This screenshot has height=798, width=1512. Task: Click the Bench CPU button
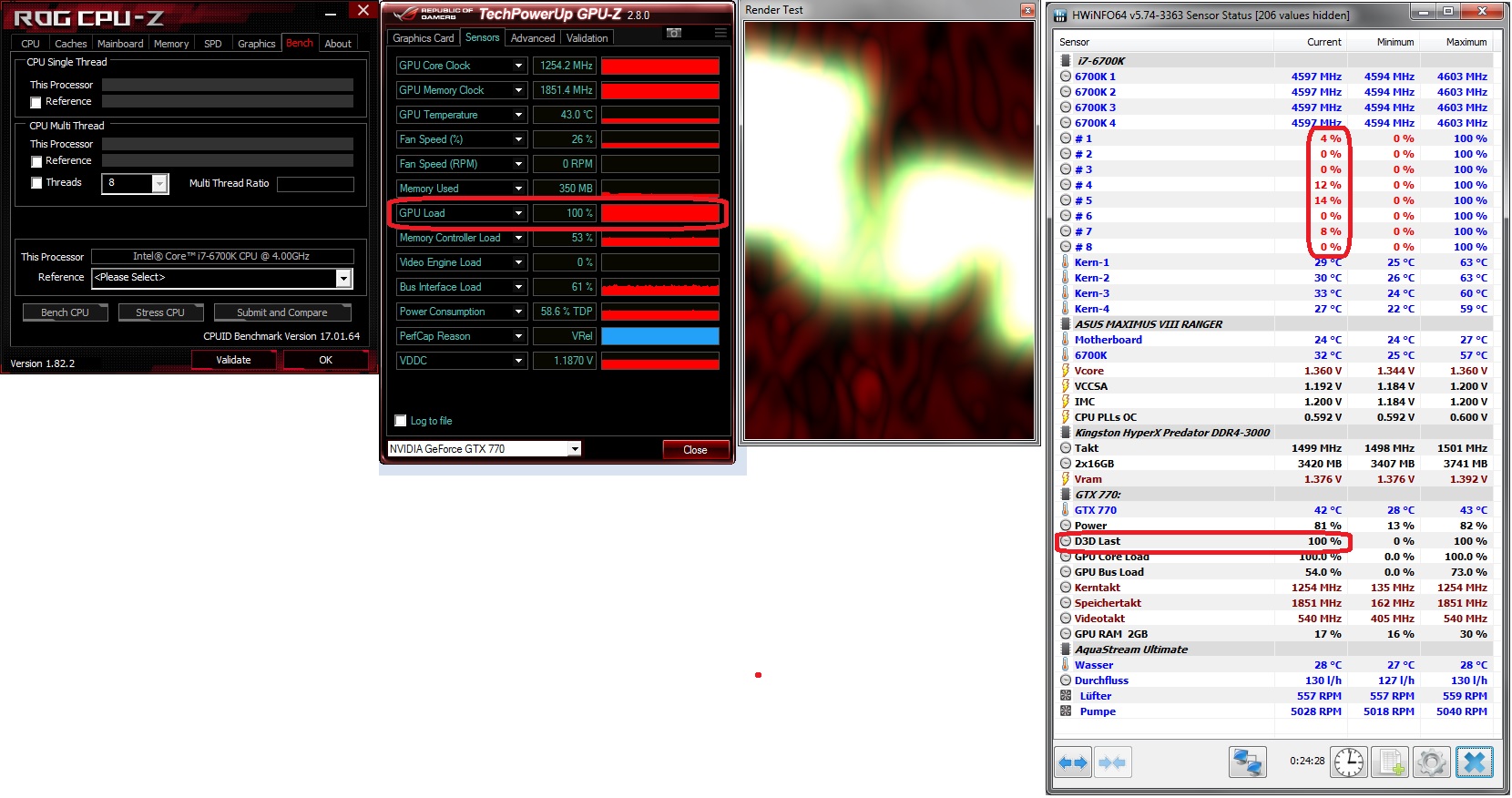66,312
